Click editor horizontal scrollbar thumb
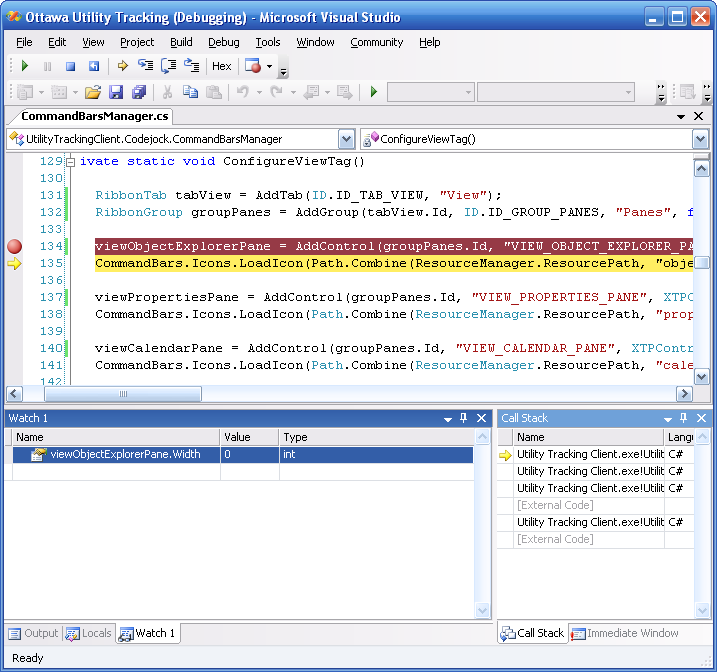The width and height of the screenshot is (717, 672). click(x=123, y=394)
